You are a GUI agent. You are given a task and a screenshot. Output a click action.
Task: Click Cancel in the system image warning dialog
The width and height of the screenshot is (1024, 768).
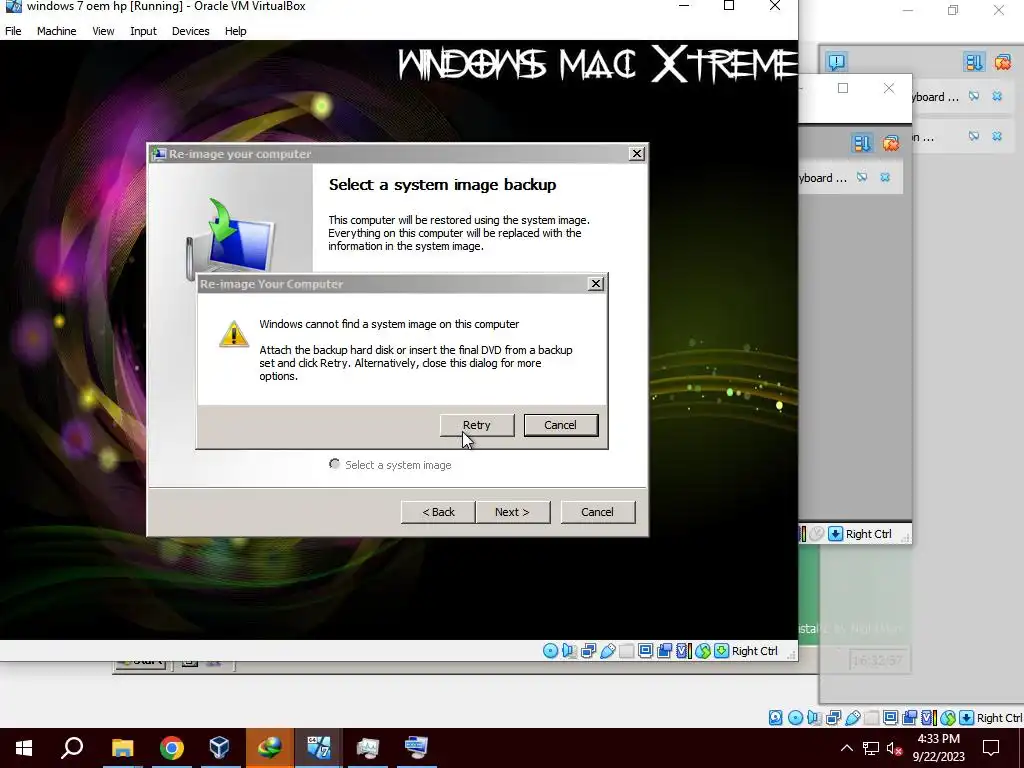(x=560, y=425)
